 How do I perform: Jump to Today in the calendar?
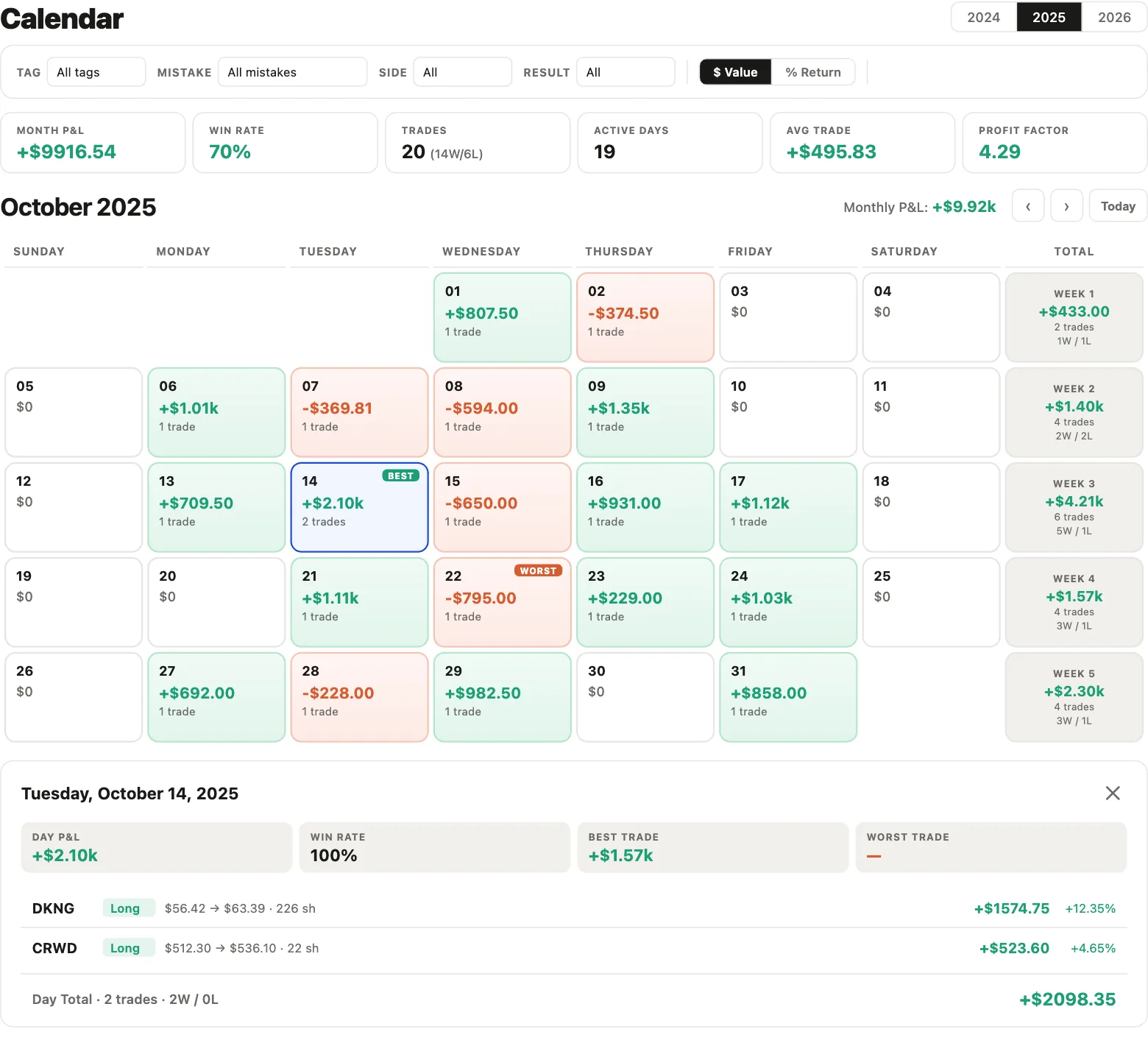tap(1118, 206)
